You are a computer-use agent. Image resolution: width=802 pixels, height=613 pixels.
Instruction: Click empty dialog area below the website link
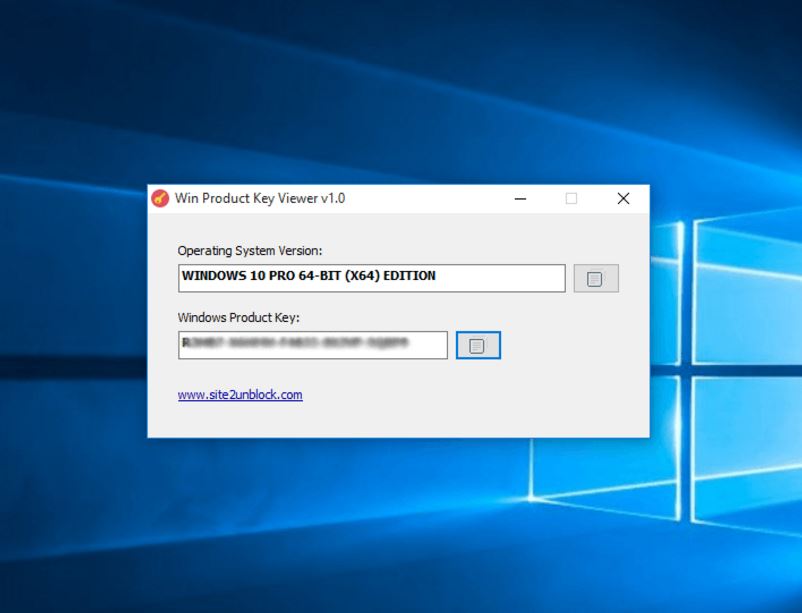400,420
